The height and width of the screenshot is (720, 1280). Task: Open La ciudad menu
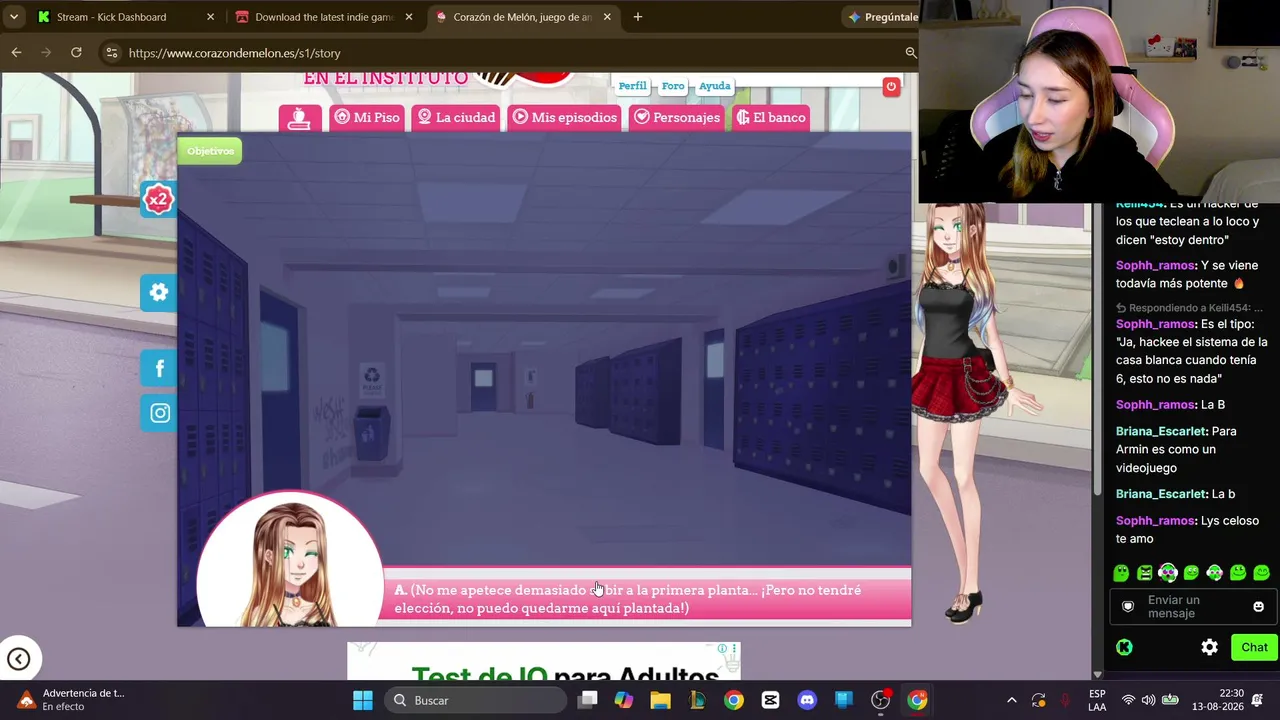456,118
